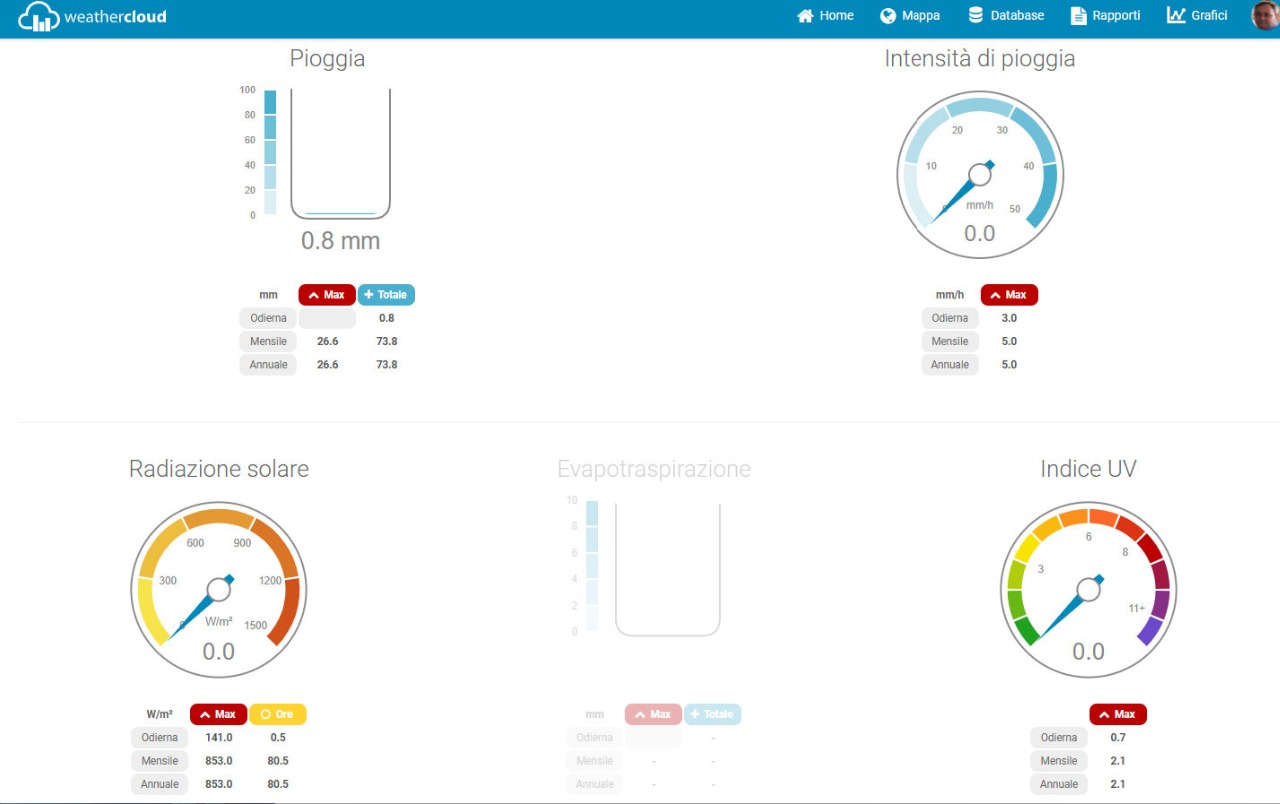This screenshot has width=1280, height=804.
Task: Click the Weathercloud logo icon
Action: [x=39, y=16]
